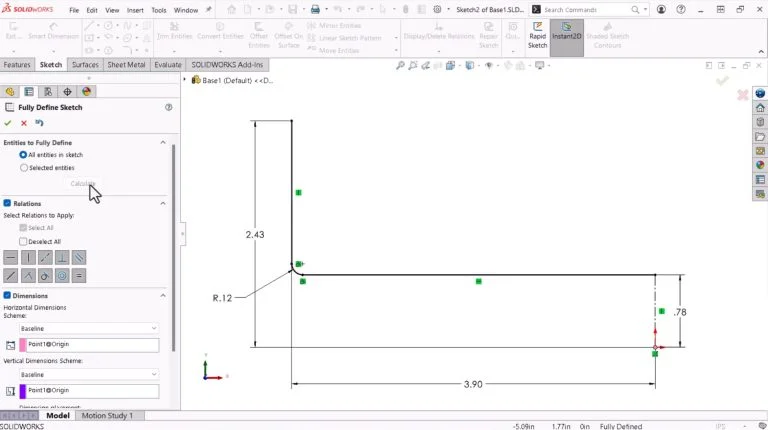The width and height of the screenshot is (768, 430).
Task: Check the 'Deselect All' checkbox
Action: pyautogui.click(x=23, y=241)
